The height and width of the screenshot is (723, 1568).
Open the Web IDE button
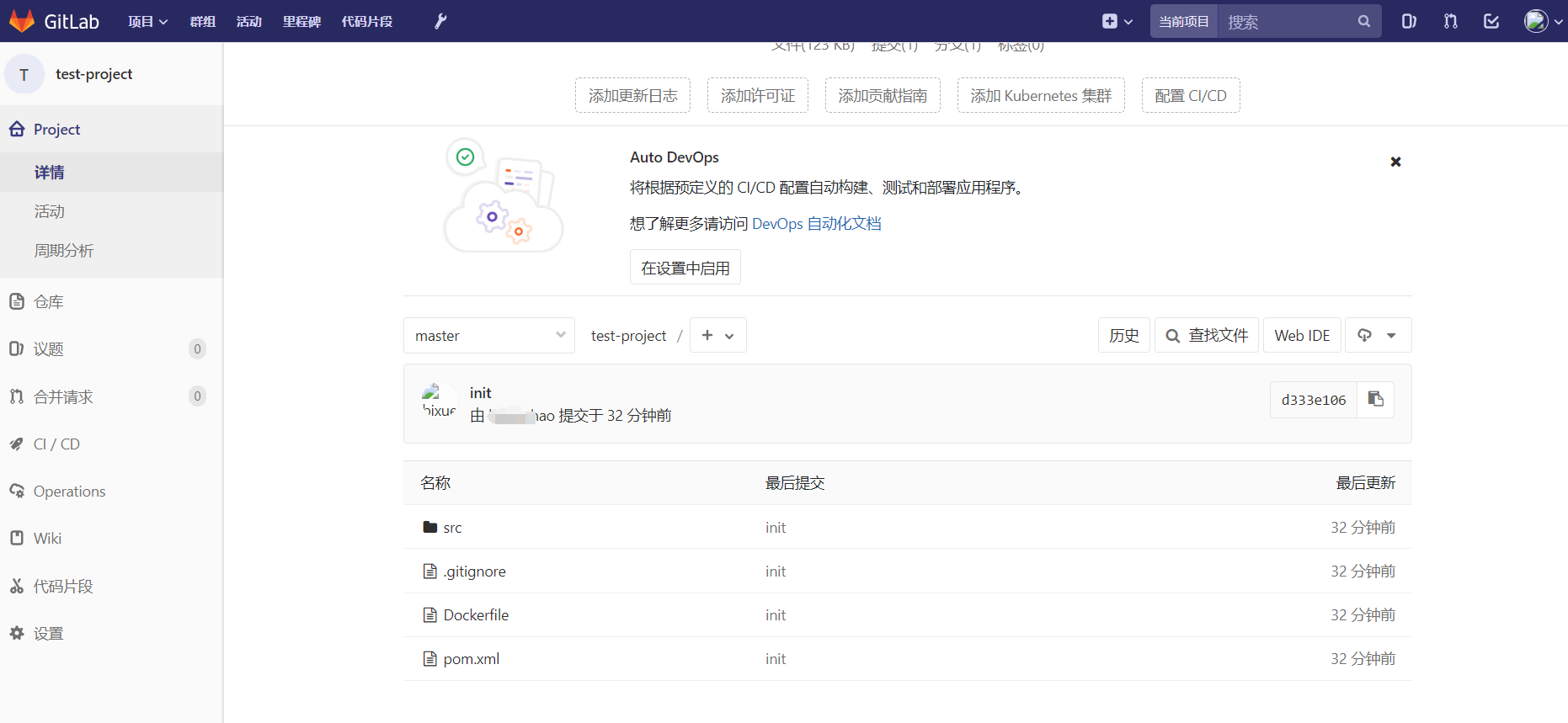pos(1302,335)
